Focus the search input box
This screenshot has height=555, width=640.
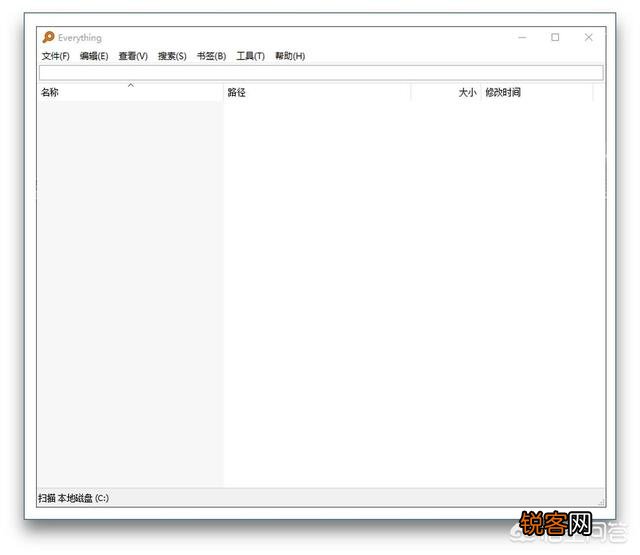(321, 73)
